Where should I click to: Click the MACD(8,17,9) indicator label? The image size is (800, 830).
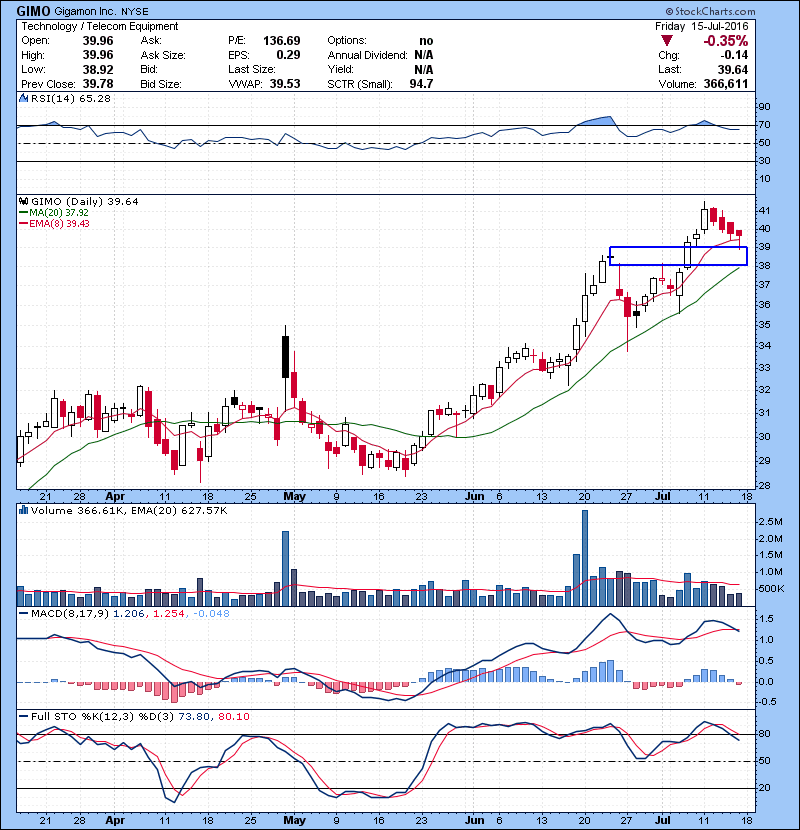tap(70, 614)
